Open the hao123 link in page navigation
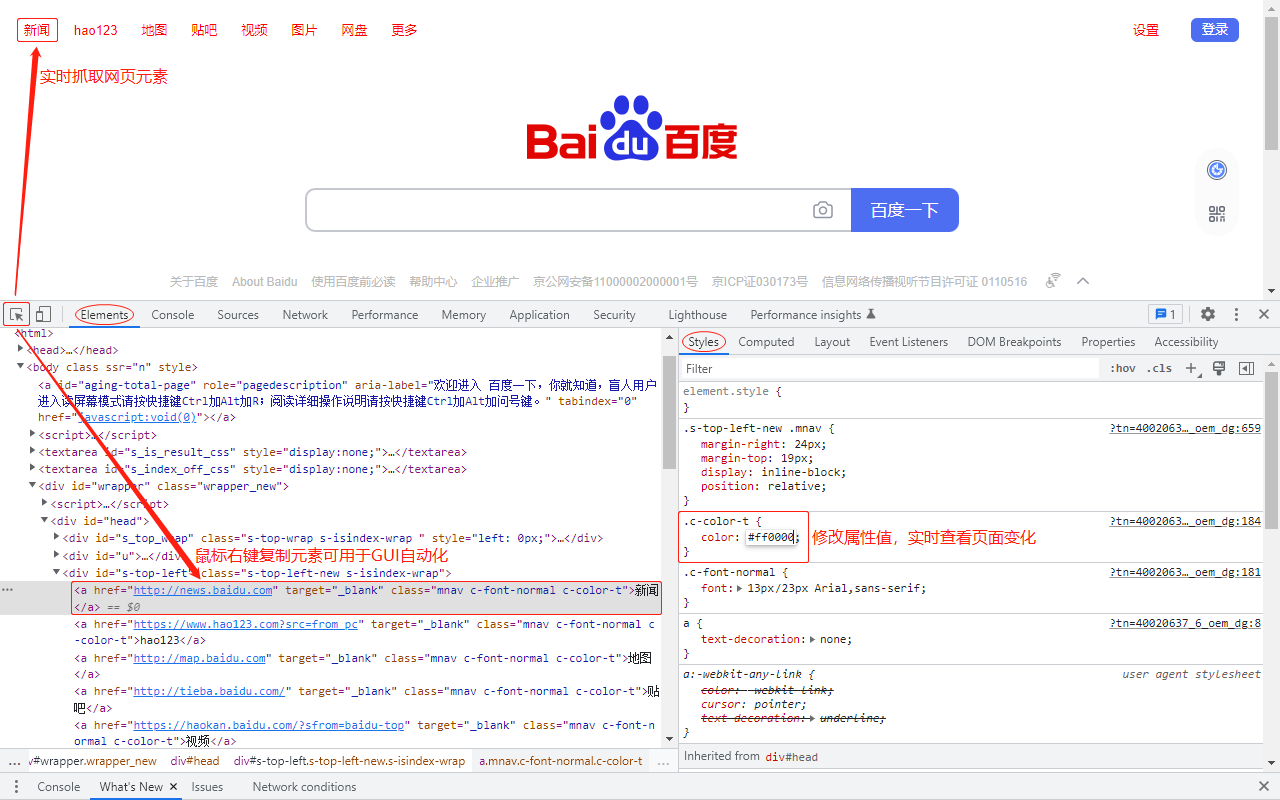This screenshot has width=1280, height=800. click(x=96, y=30)
